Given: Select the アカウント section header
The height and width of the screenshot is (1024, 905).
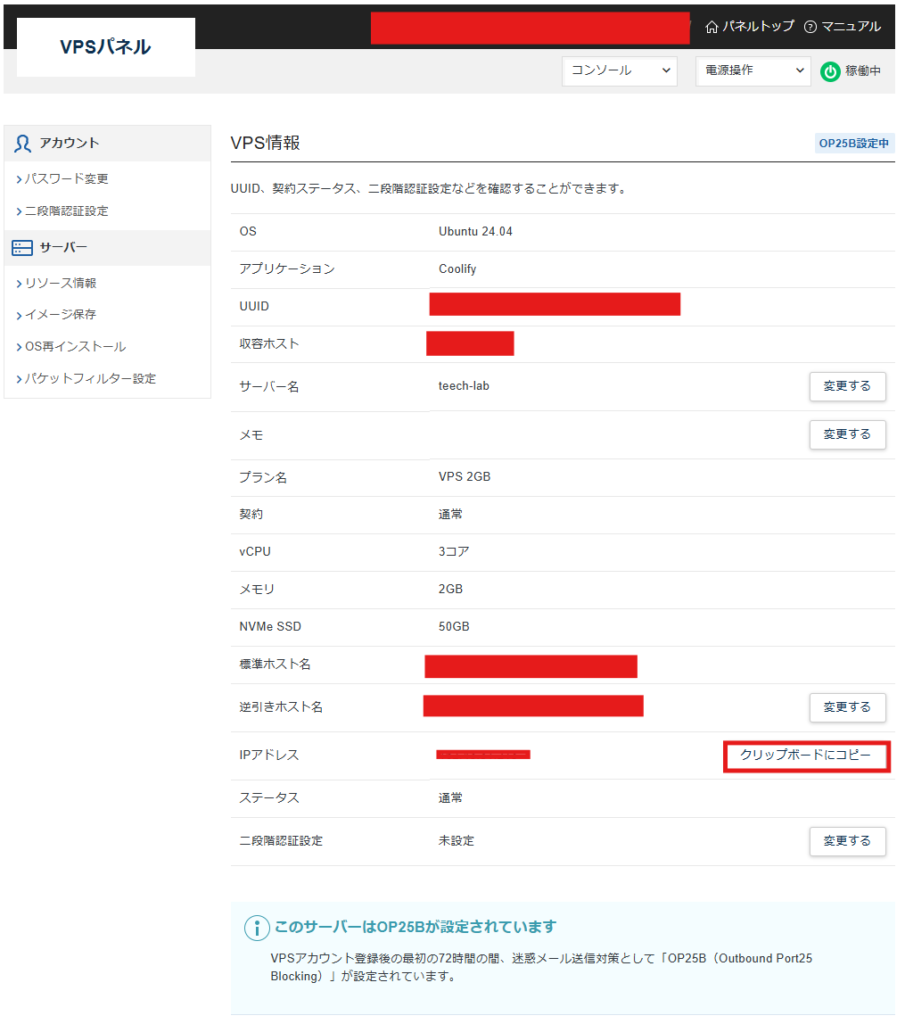Looking at the screenshot, I should tap(108, 144).
